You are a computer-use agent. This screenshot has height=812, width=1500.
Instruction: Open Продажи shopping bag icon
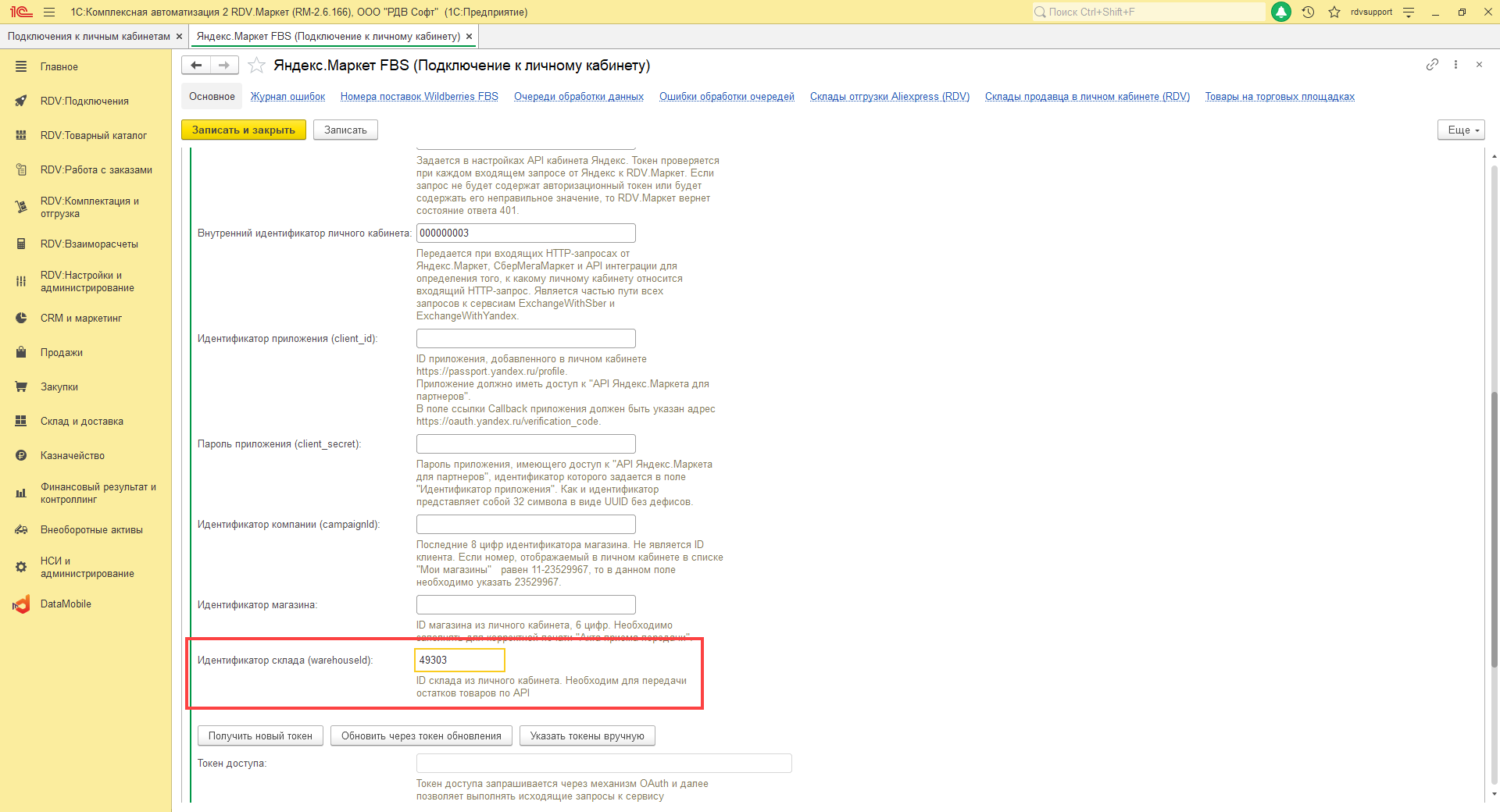pyautogui.click(x=21, y=353)
